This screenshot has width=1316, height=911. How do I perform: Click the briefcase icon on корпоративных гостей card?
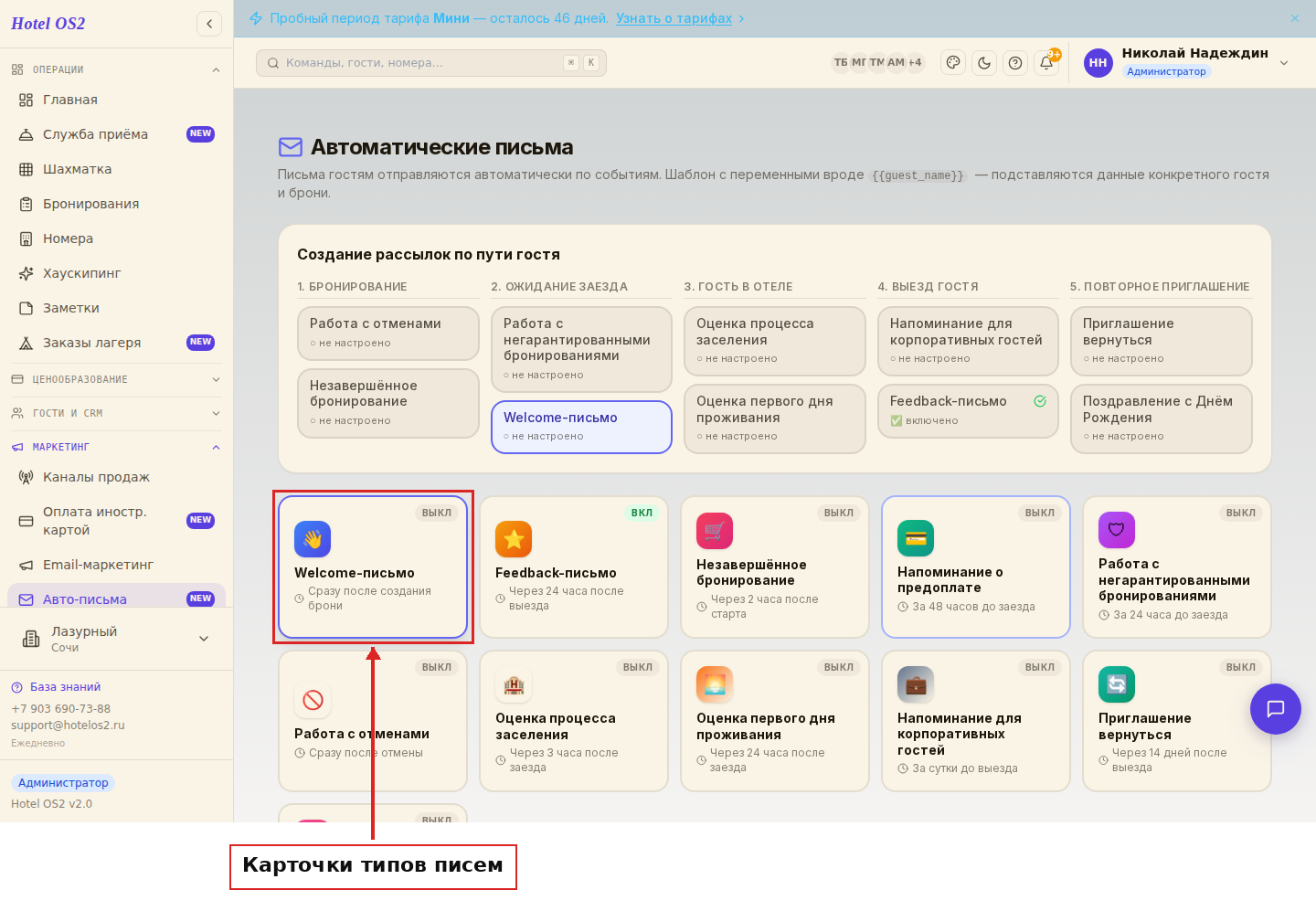click(x=916, y=684)
